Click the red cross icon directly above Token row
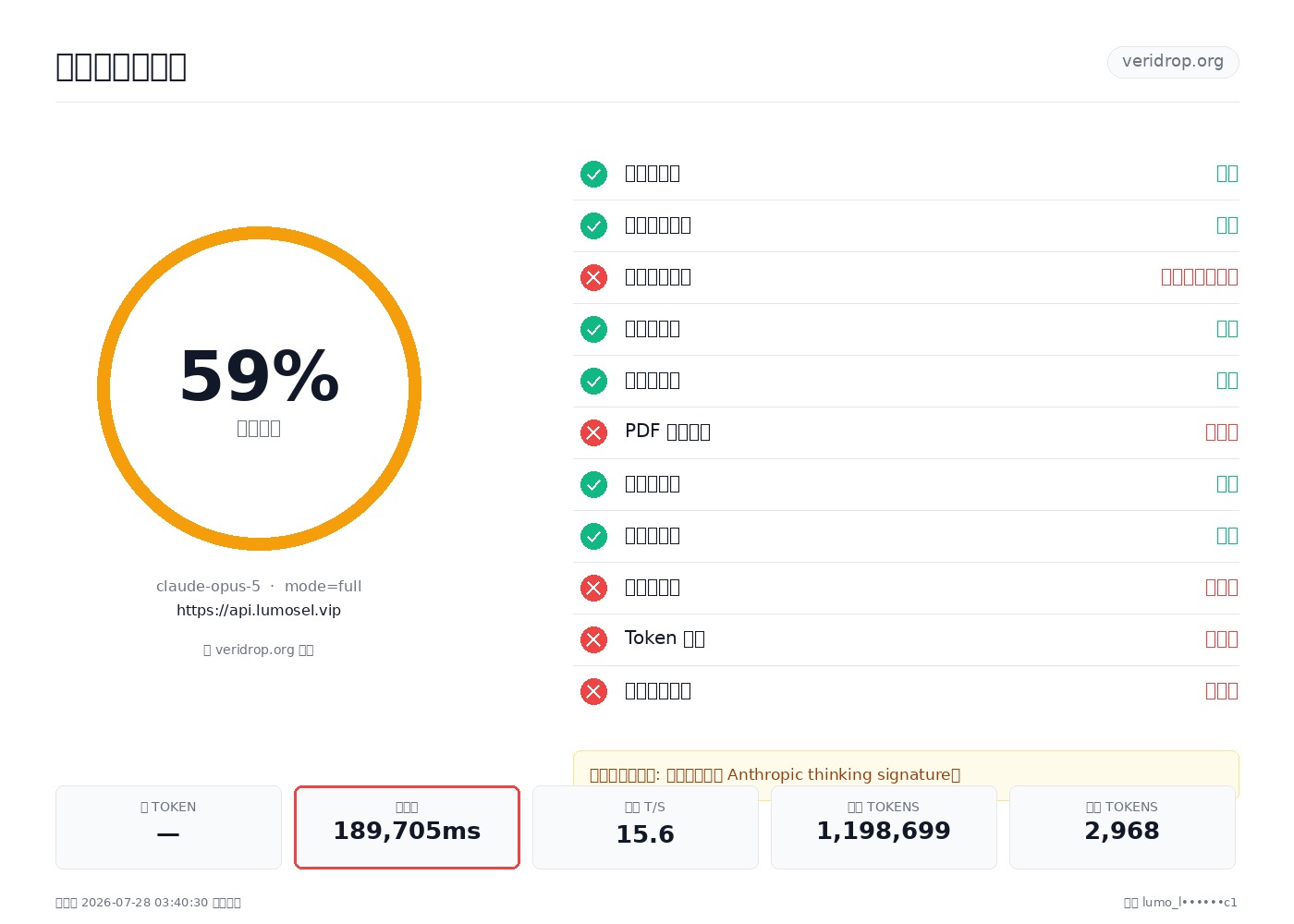This screenshot has height=924, width=1294. tap(593, 588)
